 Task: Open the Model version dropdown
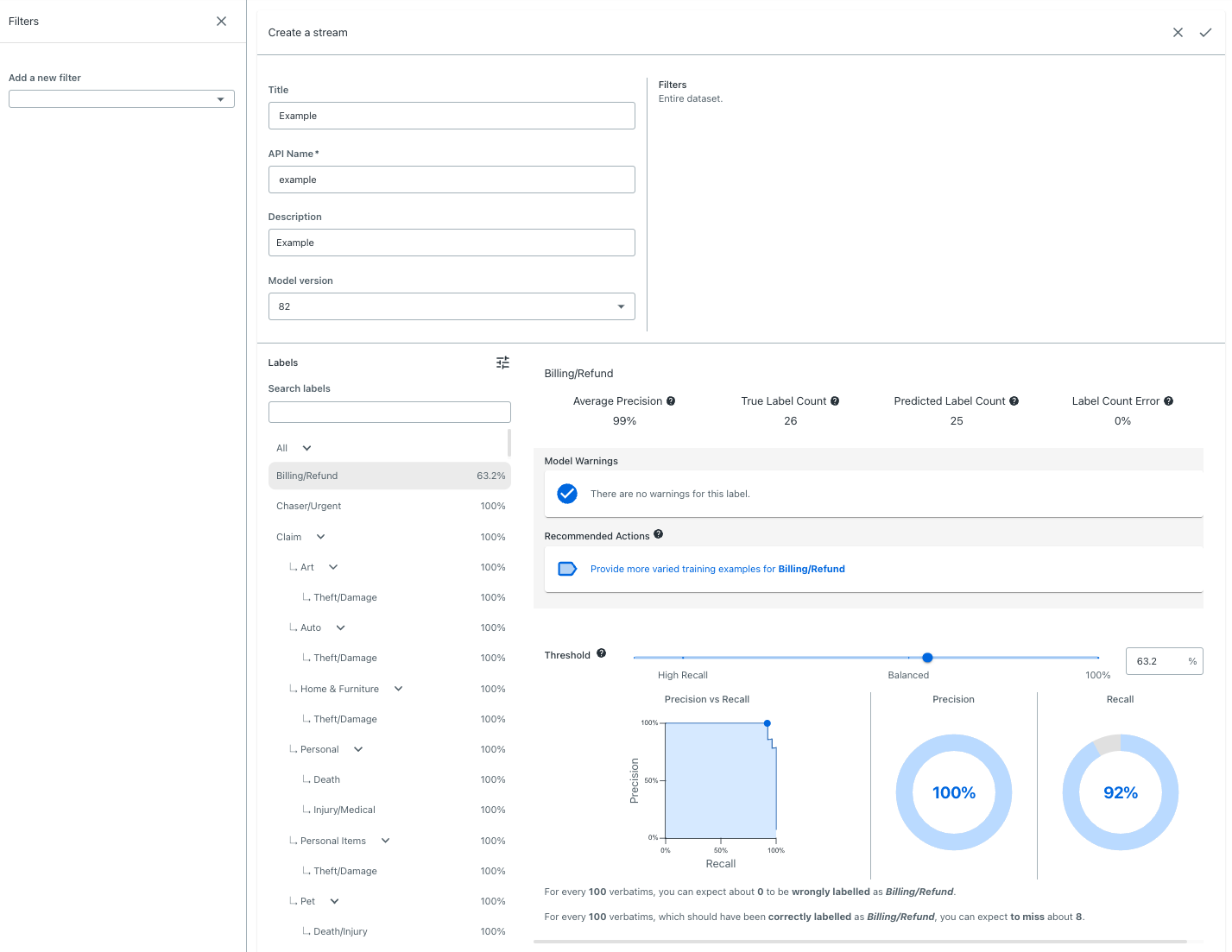tap(452, 306)
